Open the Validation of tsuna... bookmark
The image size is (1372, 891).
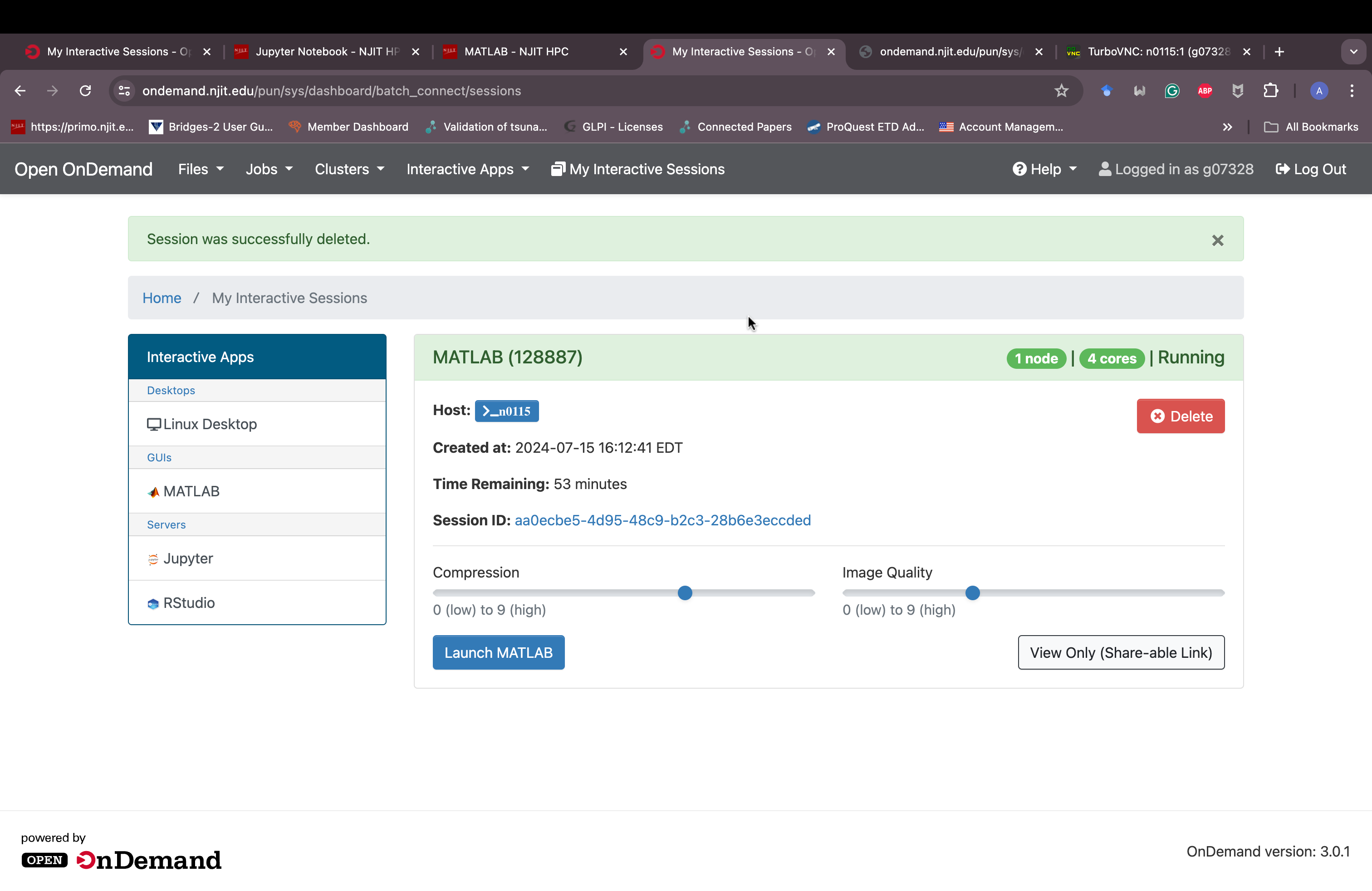pos(486,127)
